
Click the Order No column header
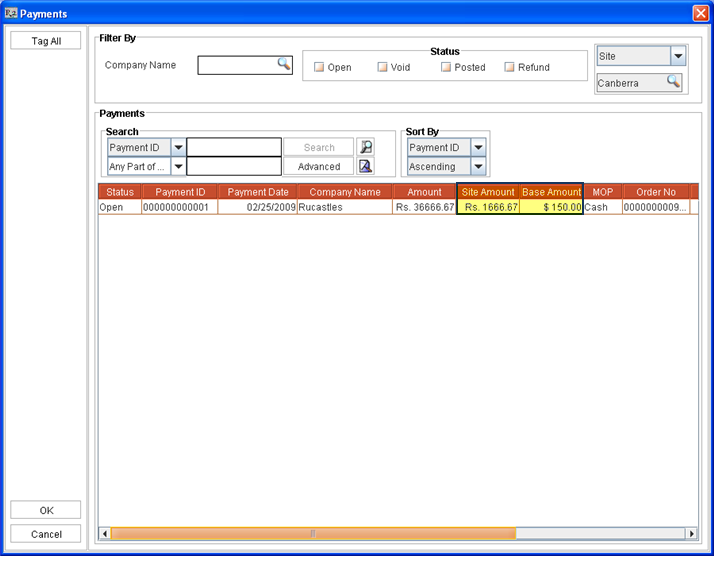point(656,192)
